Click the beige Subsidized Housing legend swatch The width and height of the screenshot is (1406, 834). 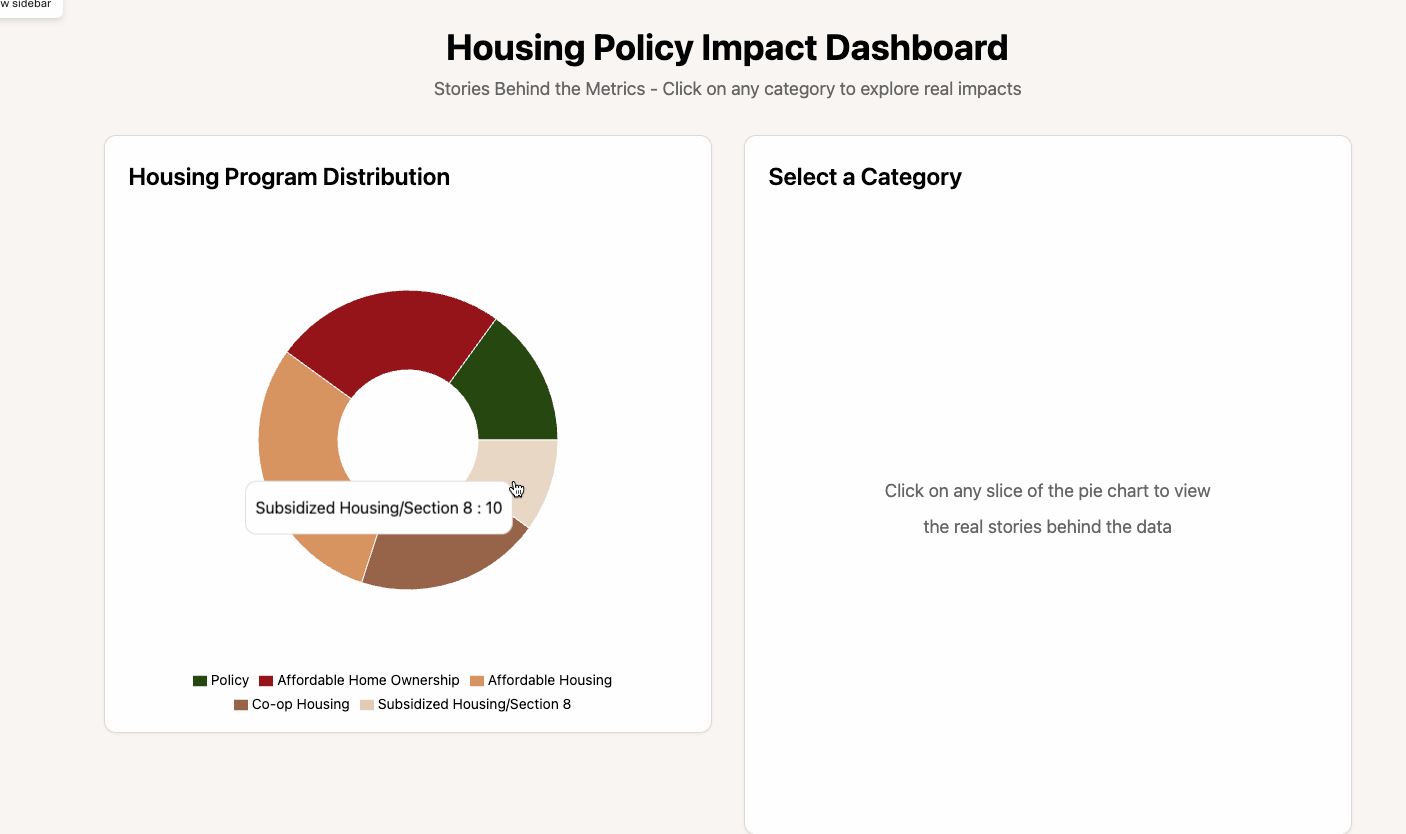coord(367,705)
